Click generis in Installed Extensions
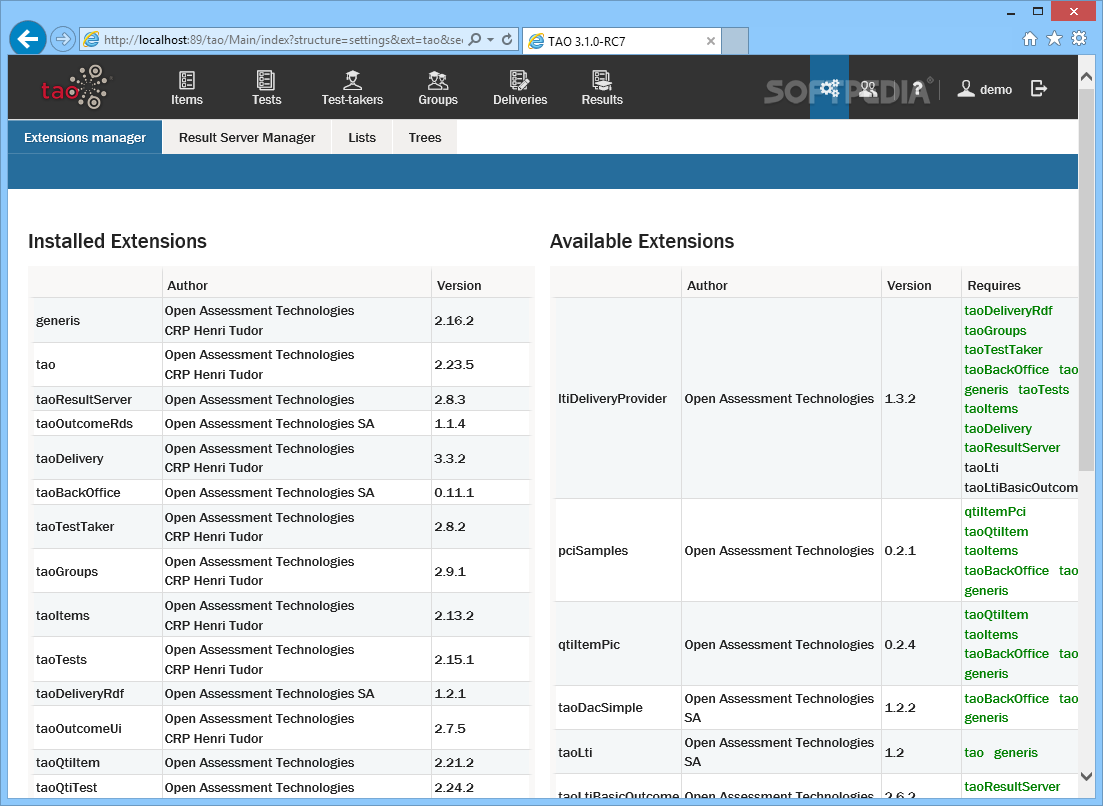Viewport: 1103px width, 806px height. click(x=58, y=320)
